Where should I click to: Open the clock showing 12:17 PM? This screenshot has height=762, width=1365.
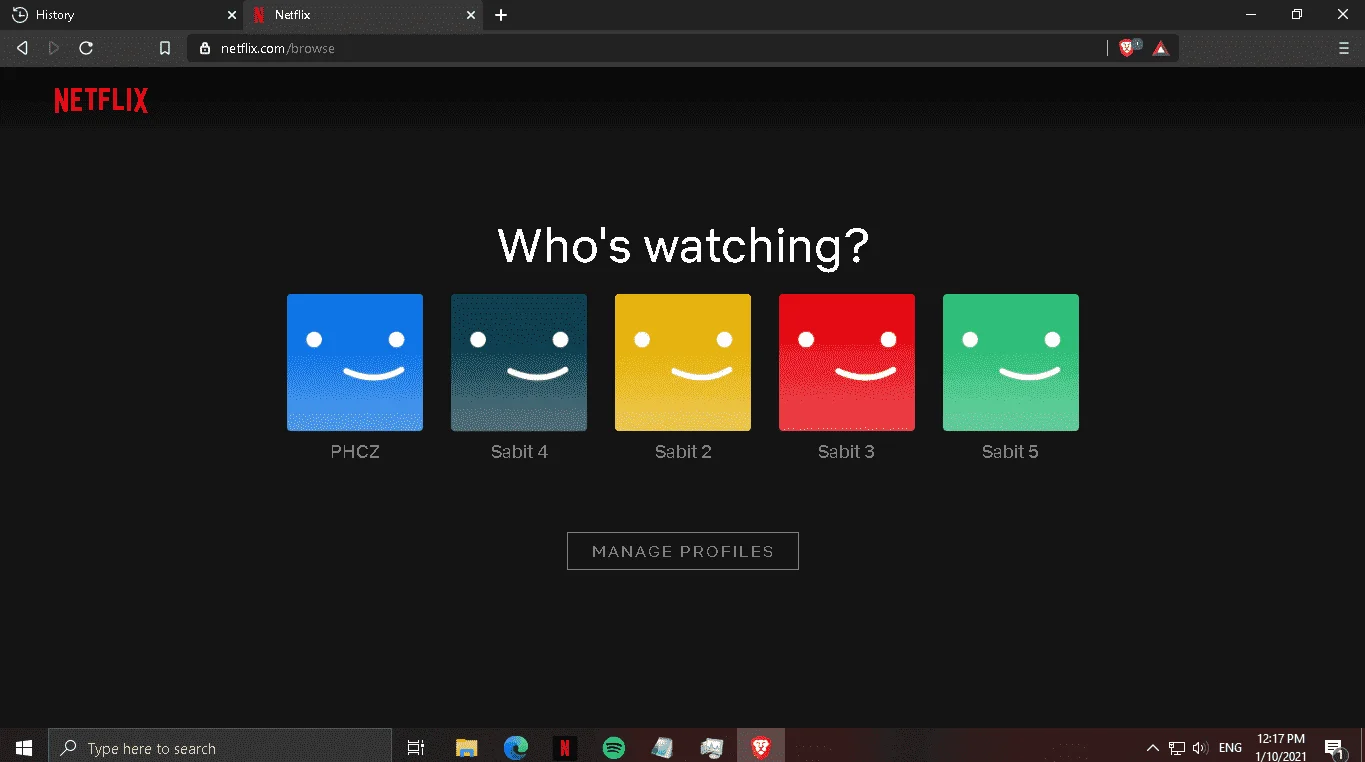[x=1281, y=748]
